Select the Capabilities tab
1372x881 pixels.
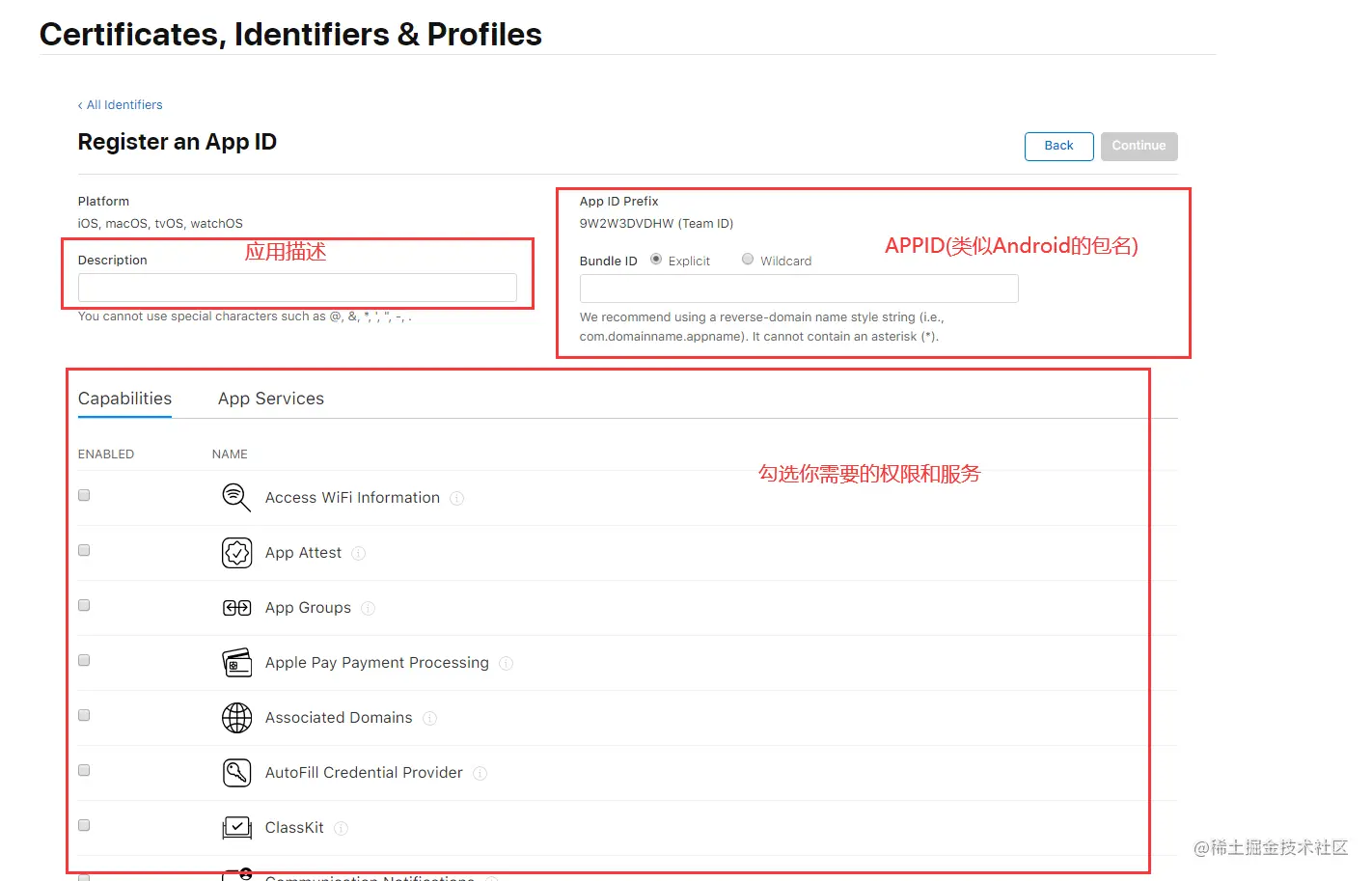(124, 399)
